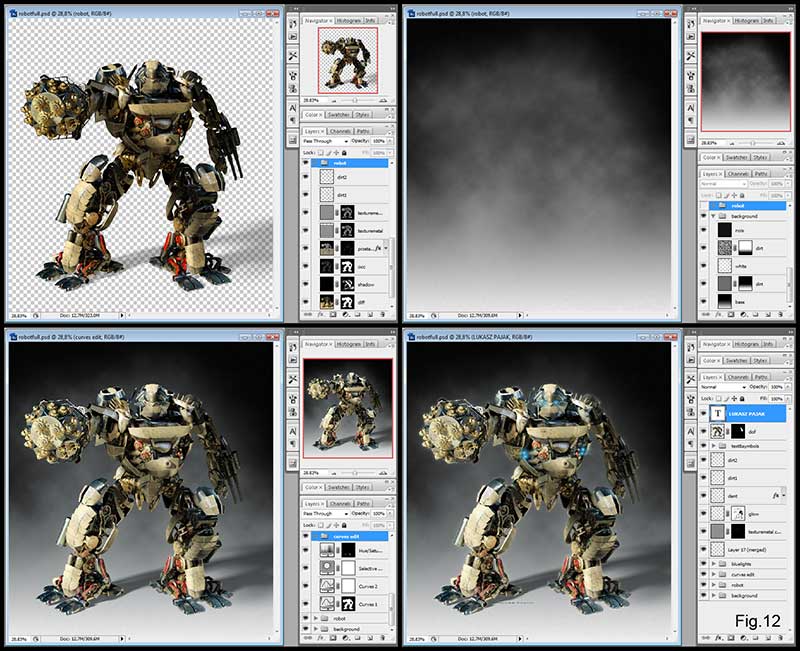Open Tool Presets icon in transparent robot window

[x=293, y=56]
